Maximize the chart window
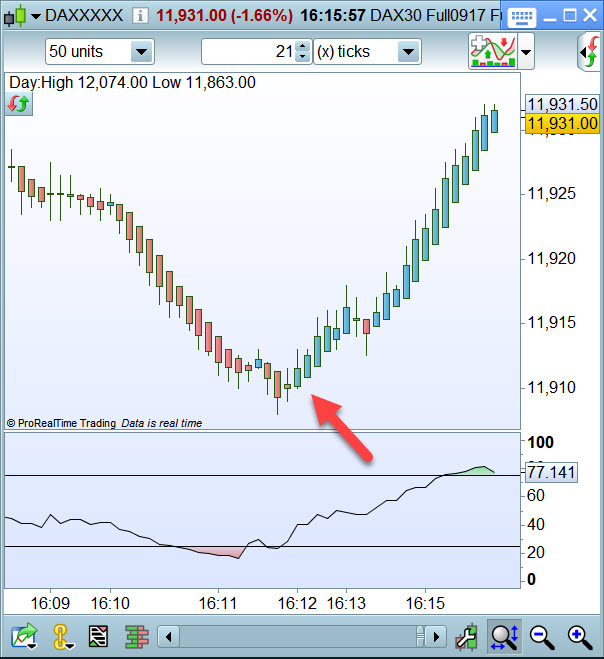Viewport: 604px width, 659px height. click(570, 16)
